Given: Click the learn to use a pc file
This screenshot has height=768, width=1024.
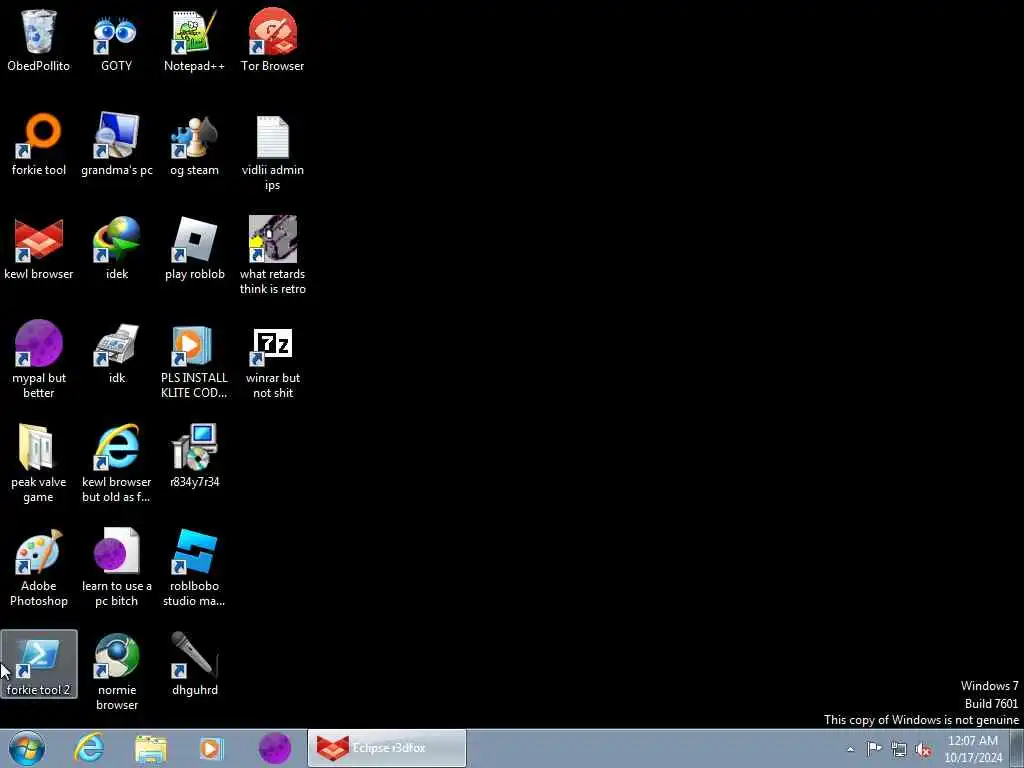Looking at the screenshot, I should coord(116,568).
